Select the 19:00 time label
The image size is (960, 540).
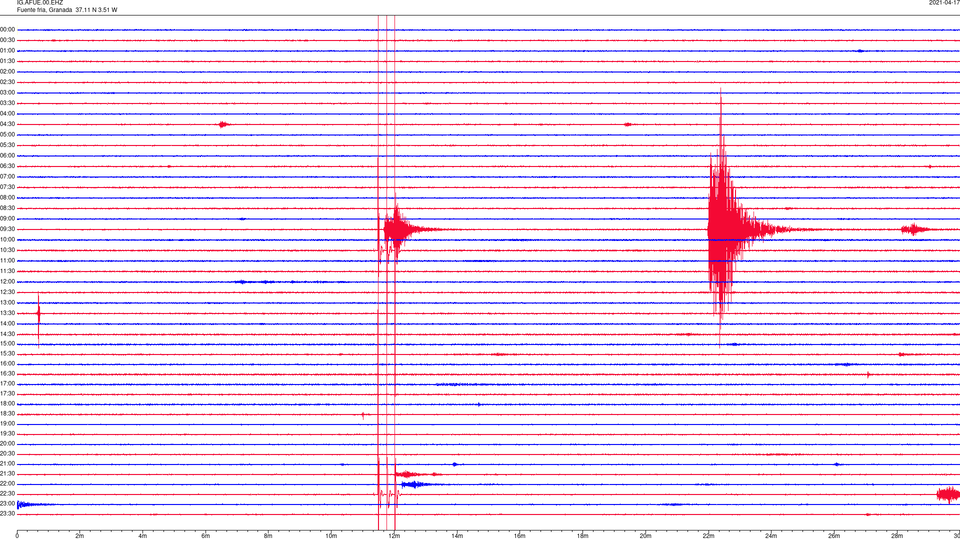7,424
